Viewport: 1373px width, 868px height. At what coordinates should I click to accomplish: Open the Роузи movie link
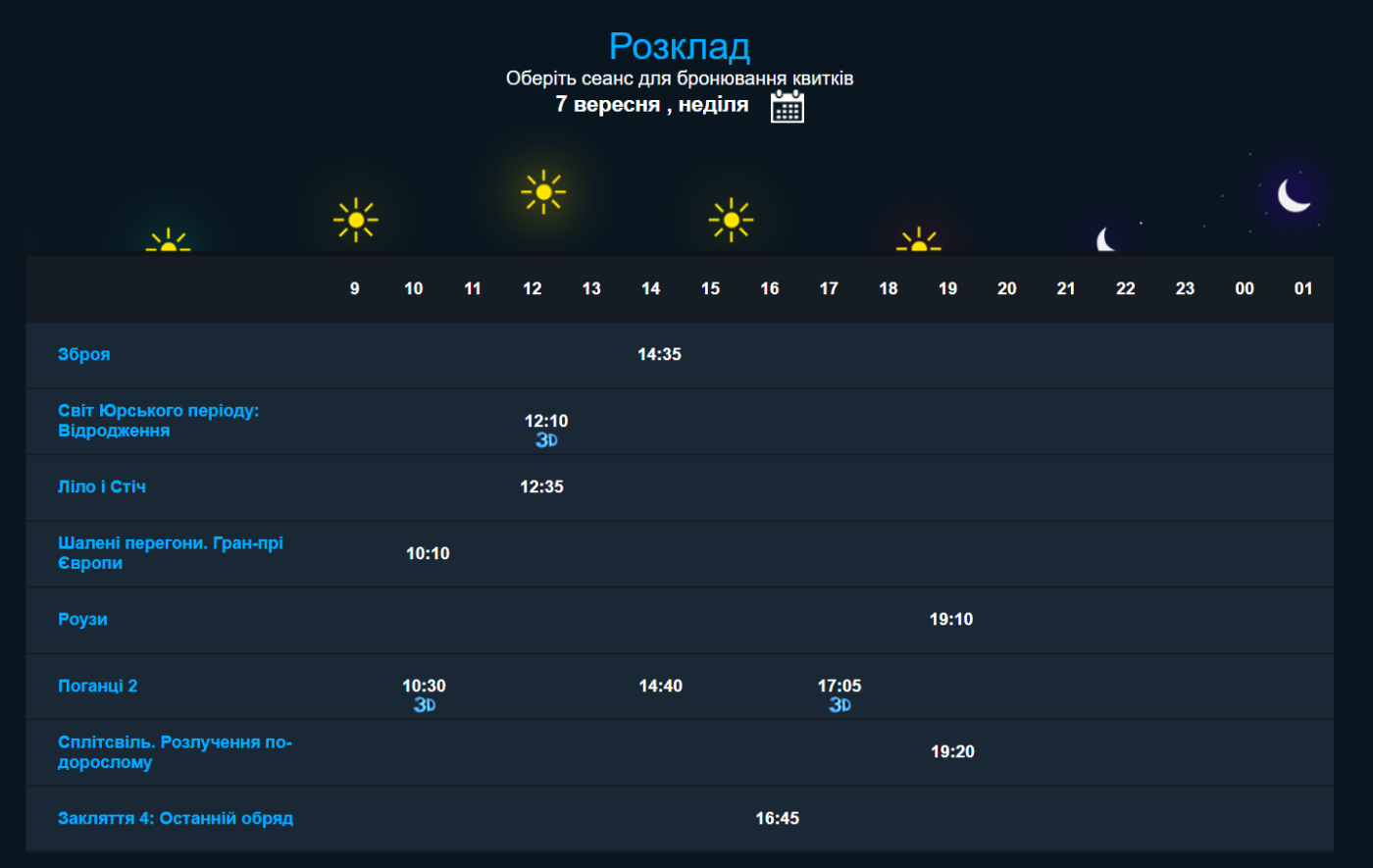82,619
